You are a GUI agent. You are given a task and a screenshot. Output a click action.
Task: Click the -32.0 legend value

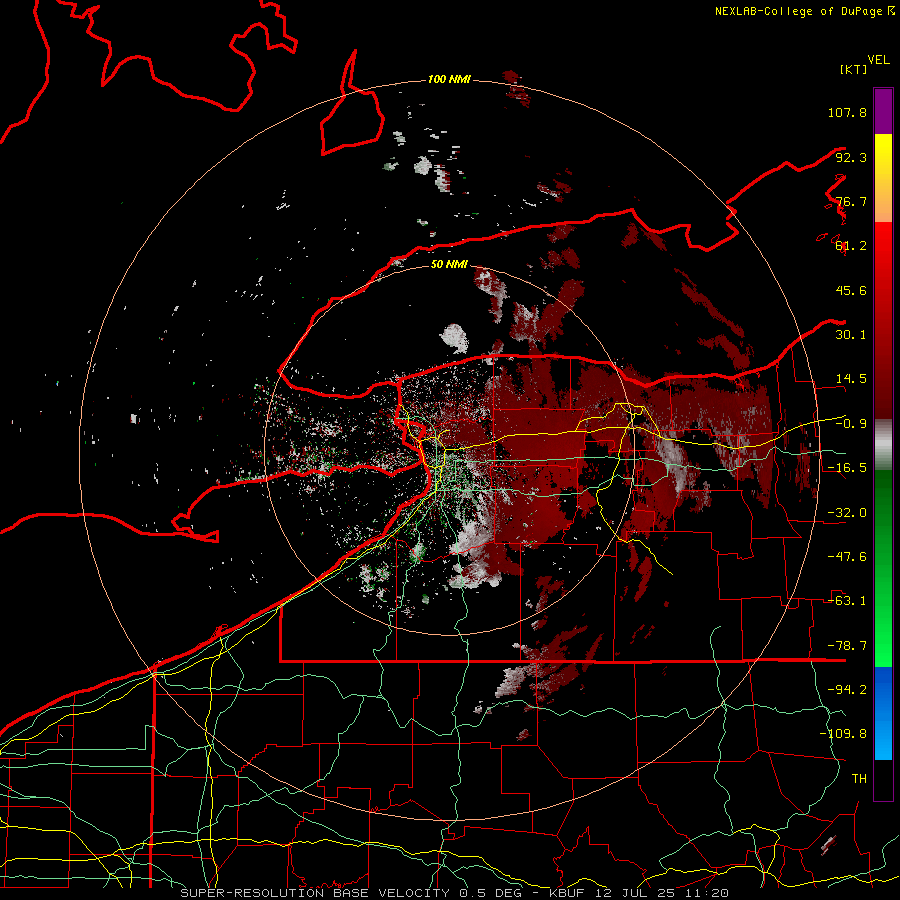pos(847,513)
